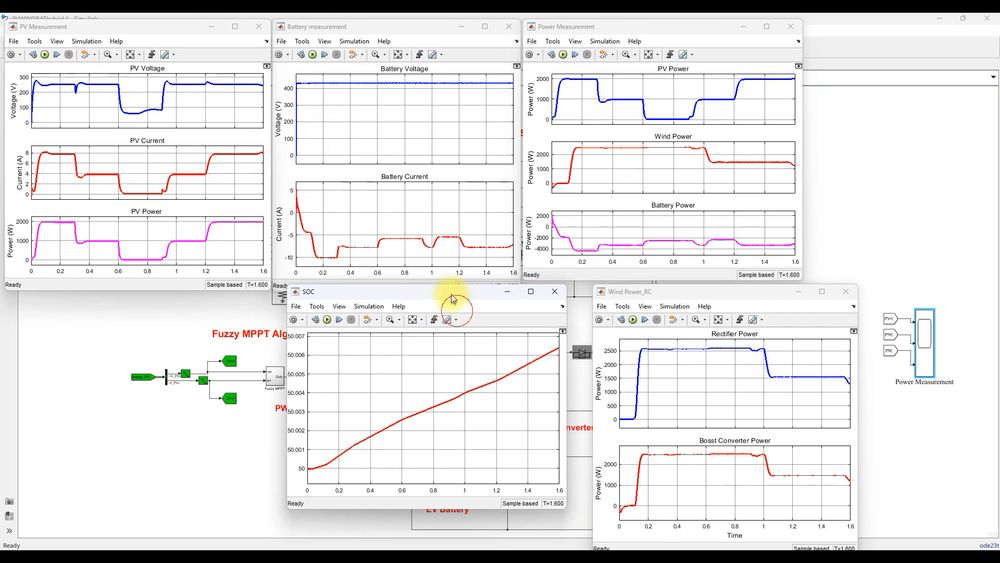Expand gear dropdown in Wind Power_RC toolbar
The width and height of the screenshot is (1000, 563).
[608, 320]
